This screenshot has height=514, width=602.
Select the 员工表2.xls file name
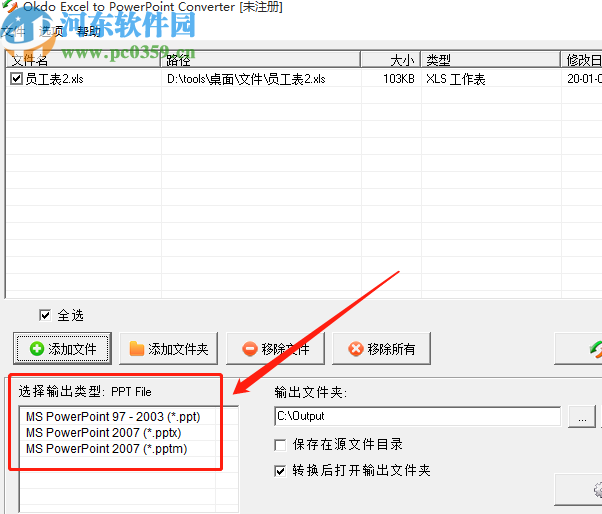(x=54, y=79)
